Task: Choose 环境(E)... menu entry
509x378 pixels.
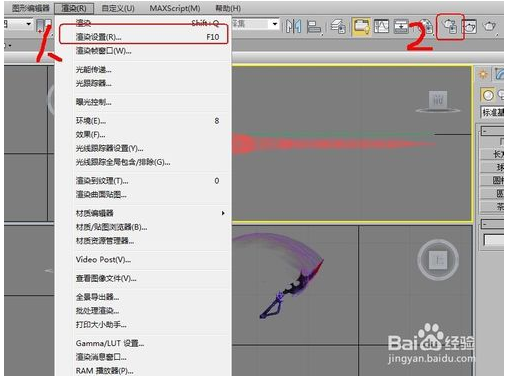Action: [144, 121]
